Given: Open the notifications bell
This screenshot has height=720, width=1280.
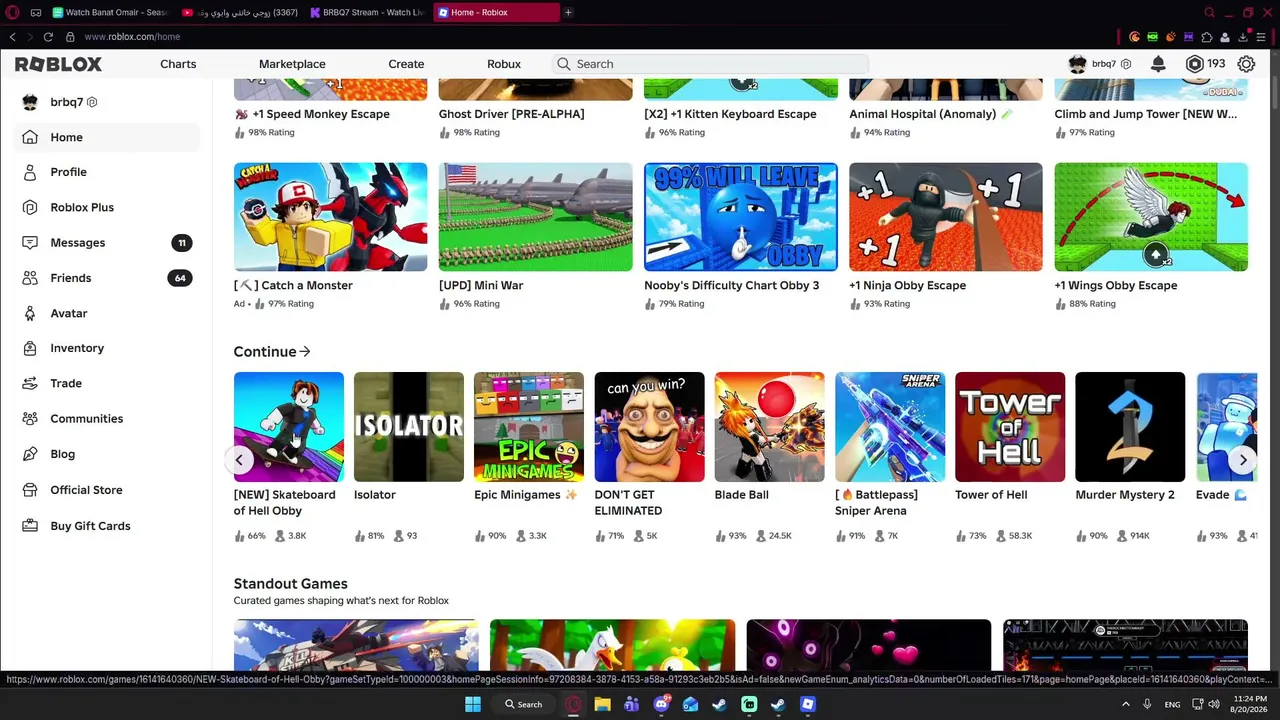Looking at the screenshot, I should (x=1158, y=64).
